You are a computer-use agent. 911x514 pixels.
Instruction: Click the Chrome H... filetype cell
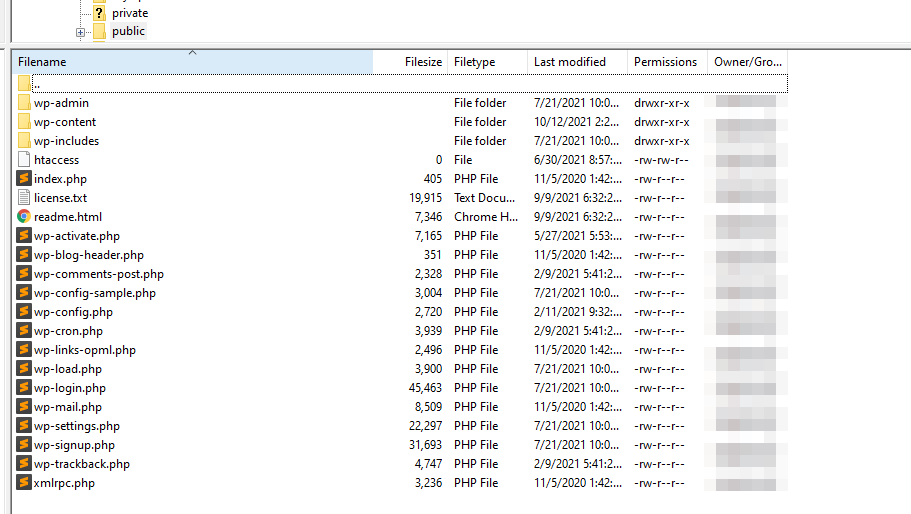[486, 217]
